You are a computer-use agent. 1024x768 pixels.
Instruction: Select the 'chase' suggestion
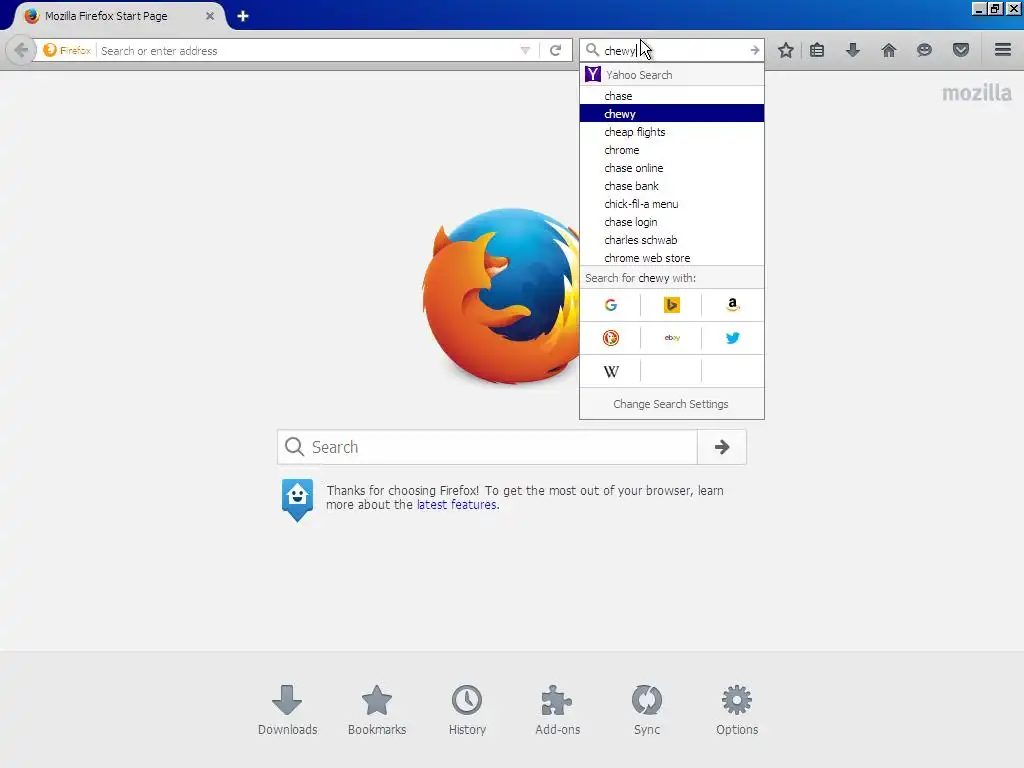[671, 96]
